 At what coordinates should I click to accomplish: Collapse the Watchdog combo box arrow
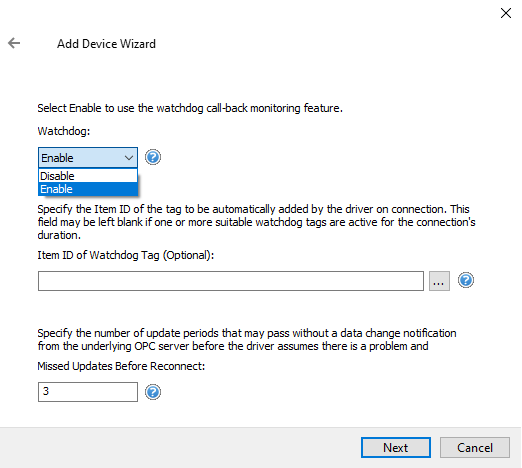click(x=129, y=158)
